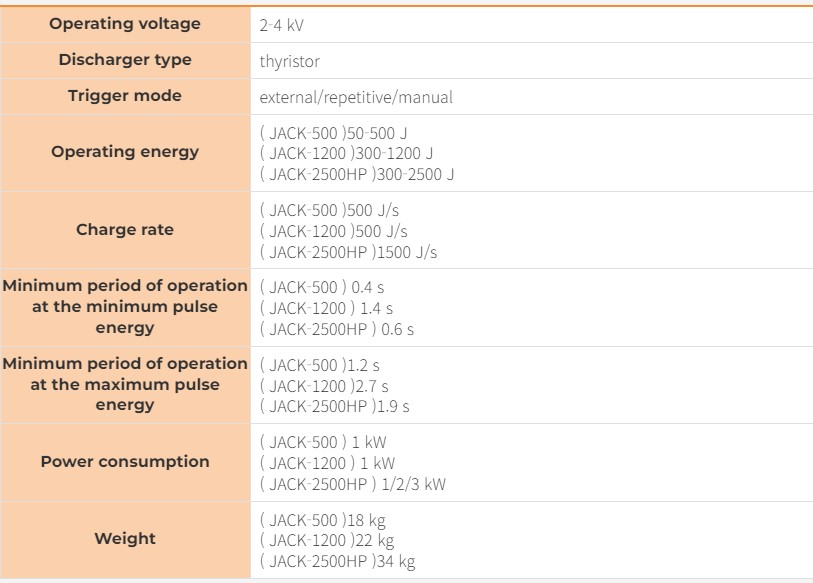Click the Operating voltage header cell

tap(125, 24)
